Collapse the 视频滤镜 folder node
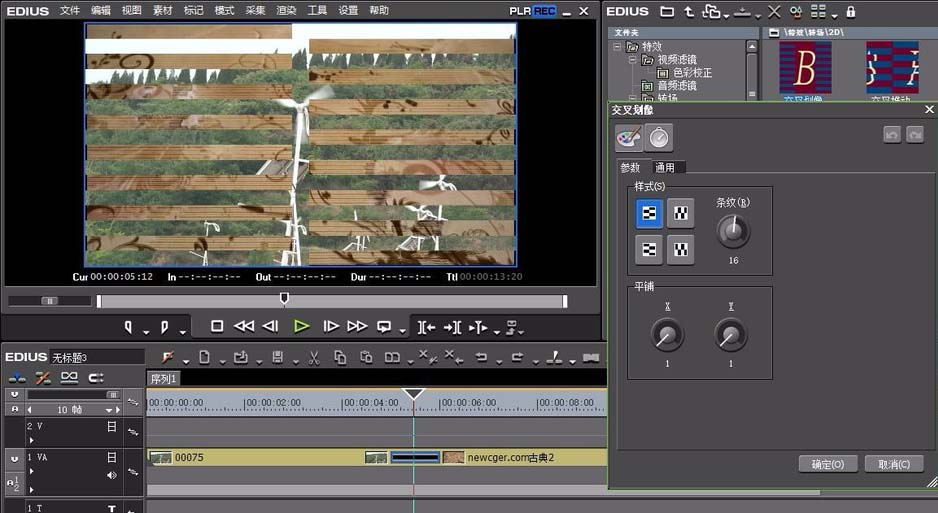 (x=632, y=60)
